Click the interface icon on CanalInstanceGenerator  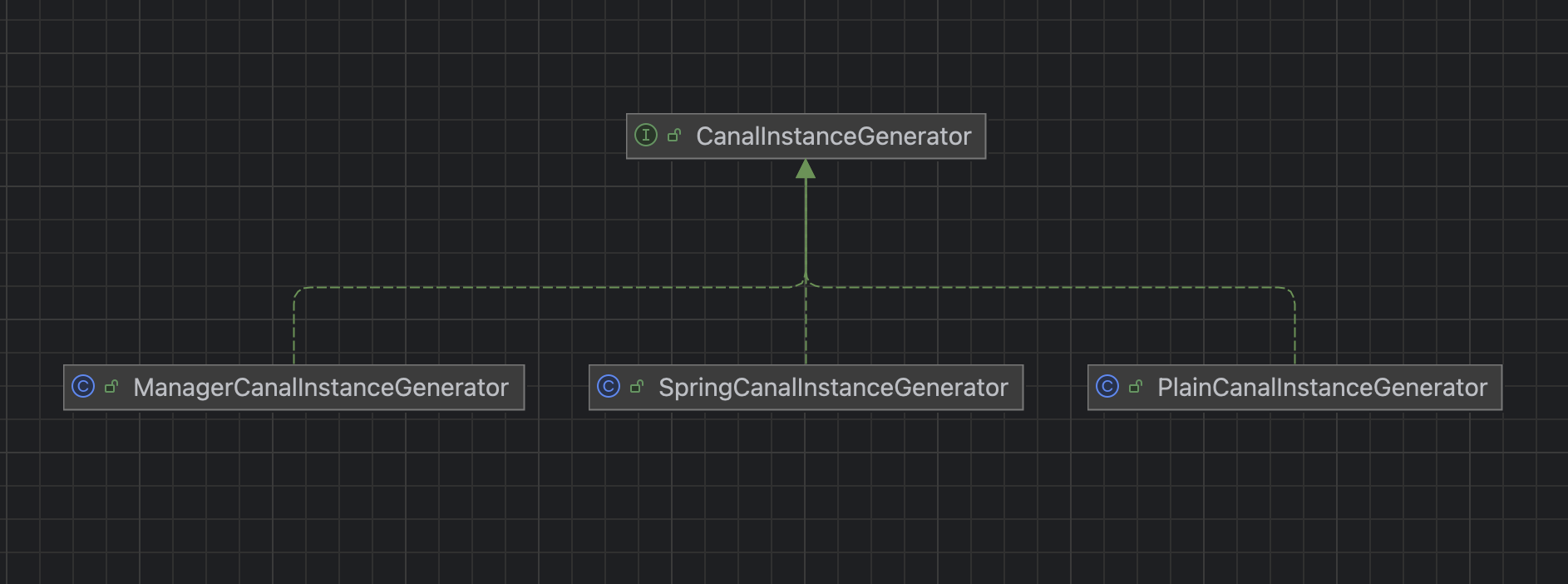tap(645, 135)
